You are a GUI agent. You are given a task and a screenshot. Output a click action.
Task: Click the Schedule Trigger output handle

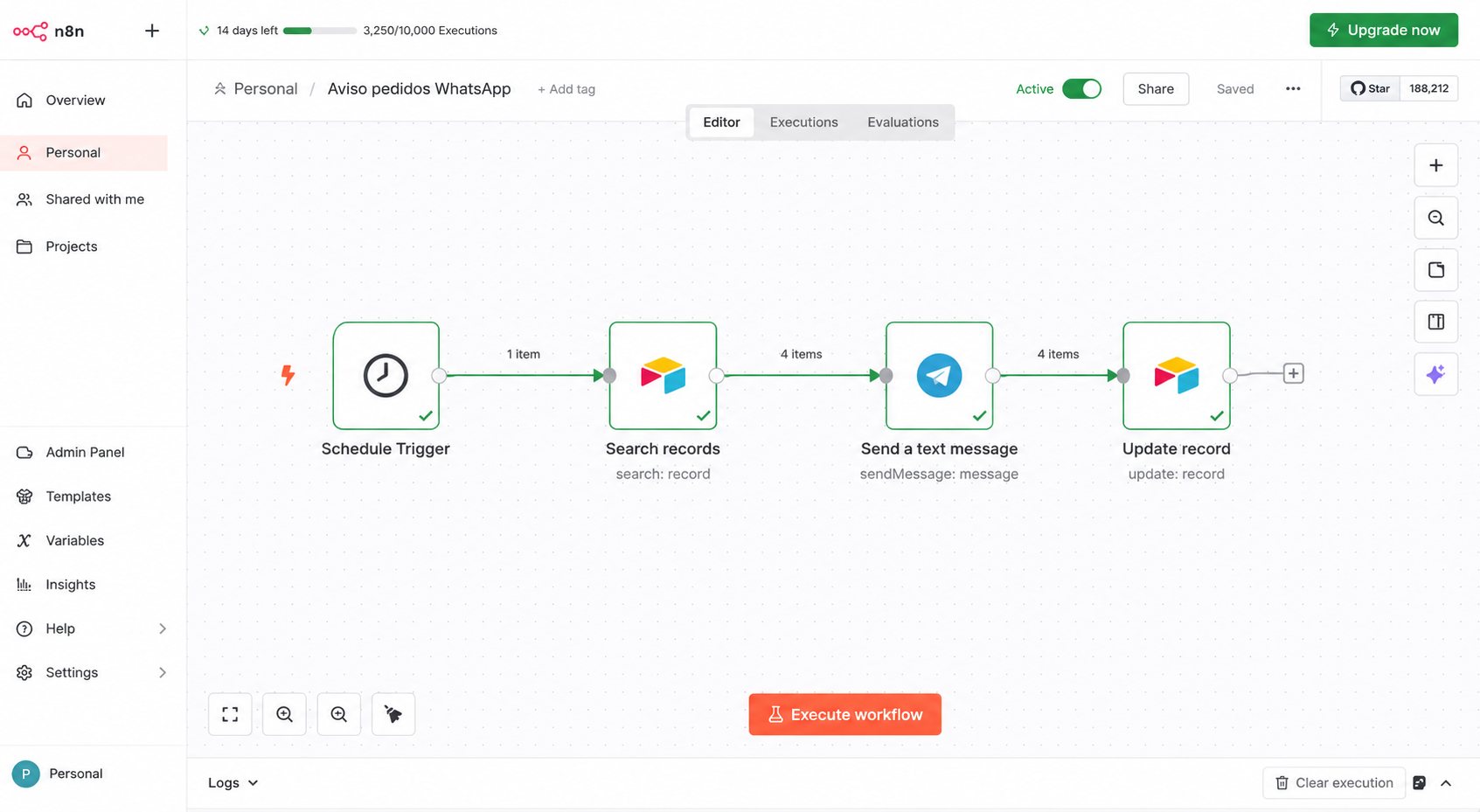tap(440, 376)
